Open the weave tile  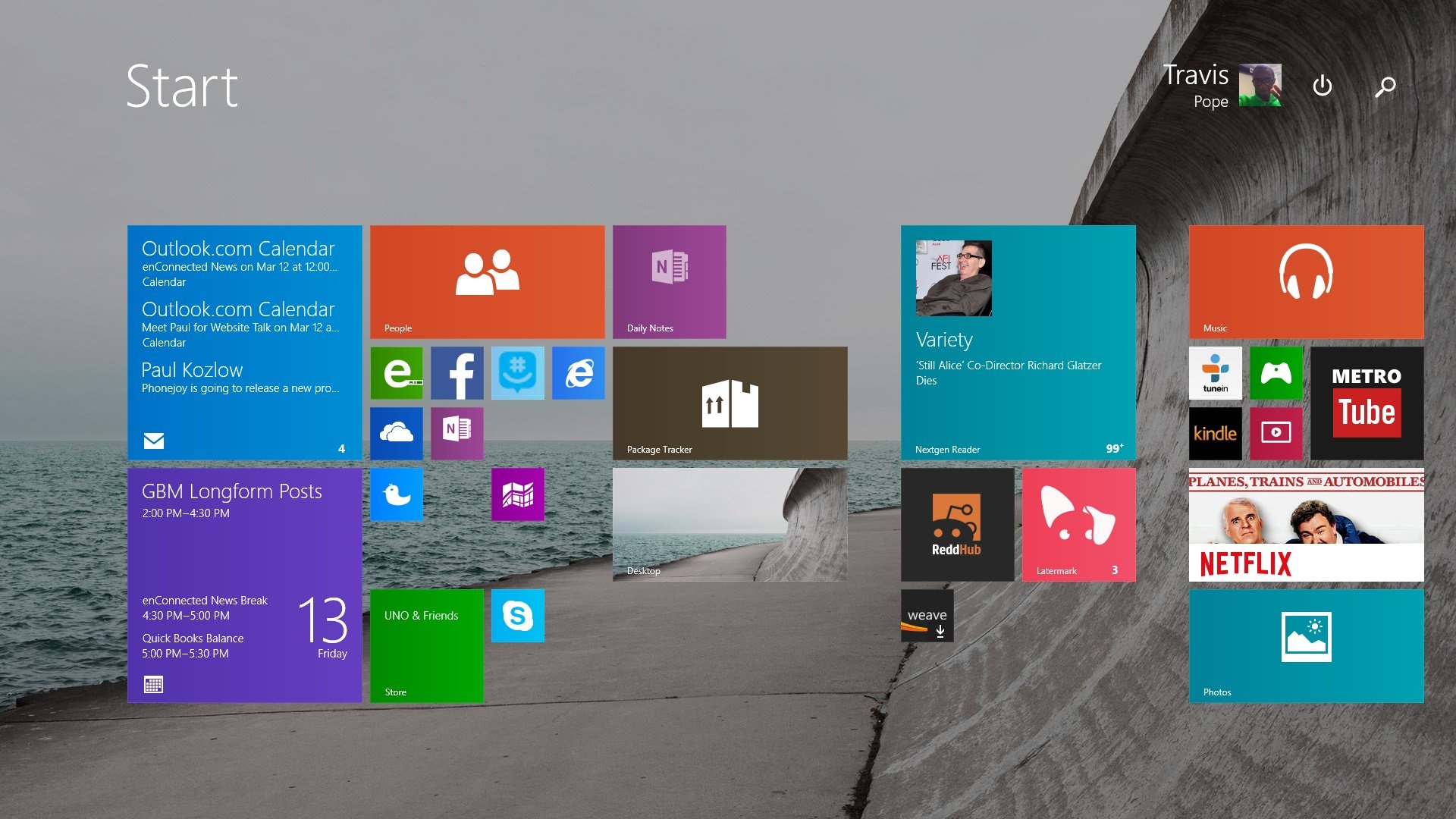coord(927,615)
